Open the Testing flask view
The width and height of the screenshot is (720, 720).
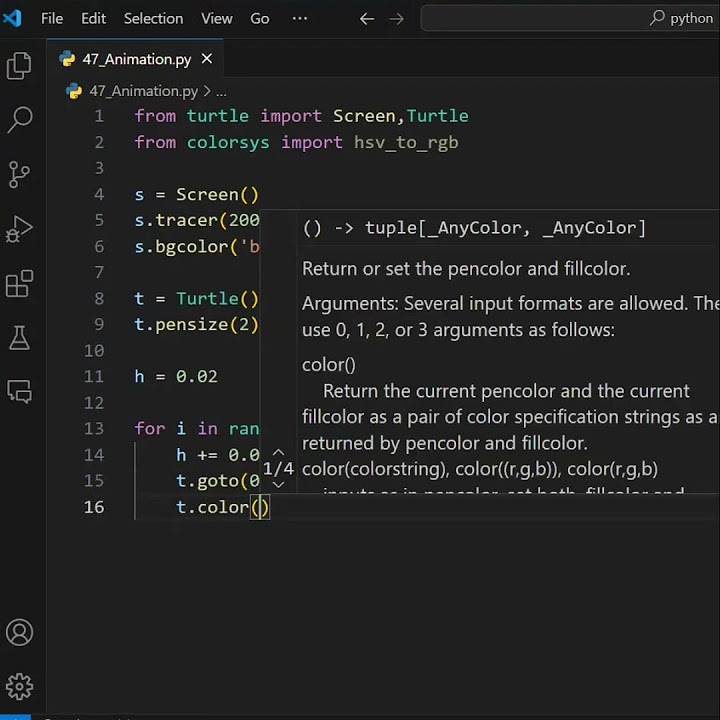pos(19,338)
